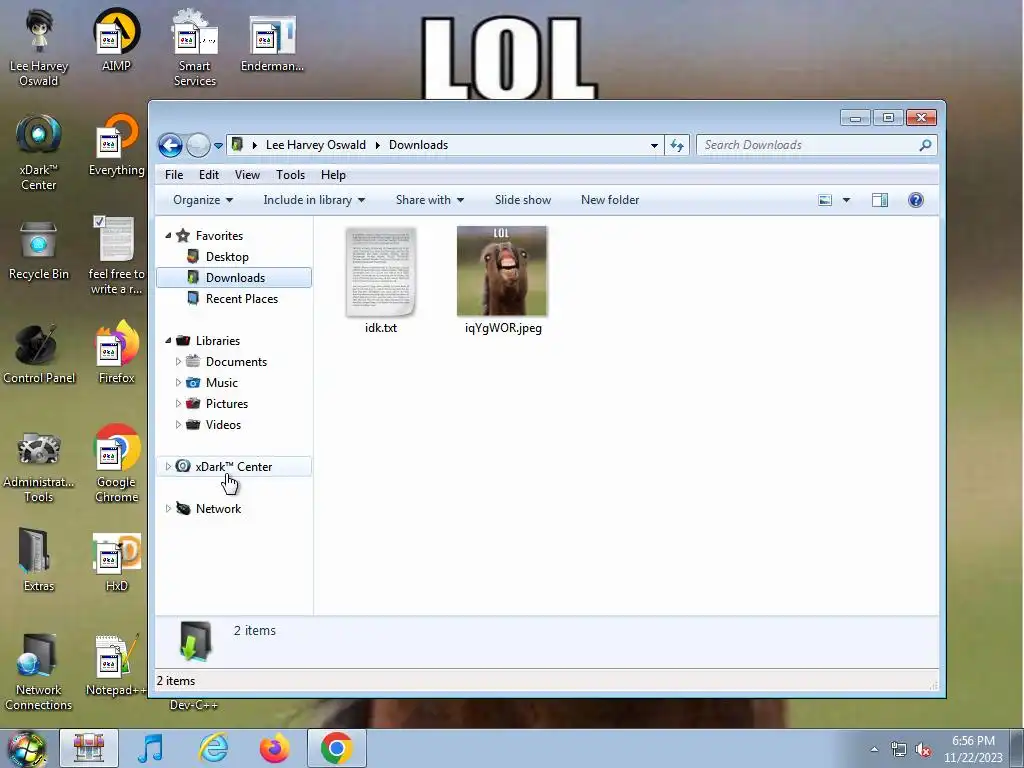Click the muted volume tray icon
Image resolution: width=1024 pixels, height=768 pixels.
(923, 750)
